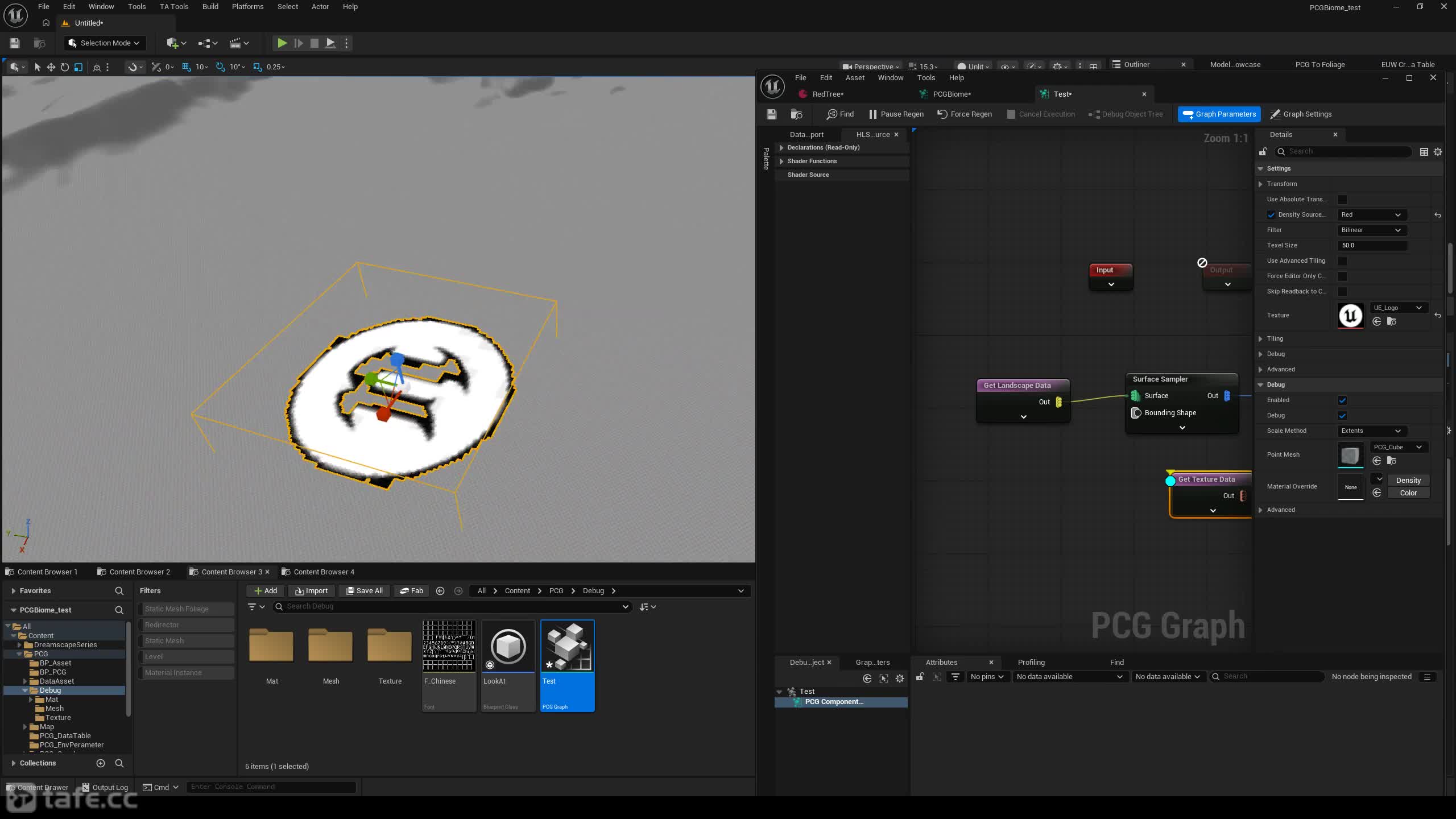This screenshot has width=1456, height=819.
Task: Open Attributes filter options icon
Action: [955, 677]
